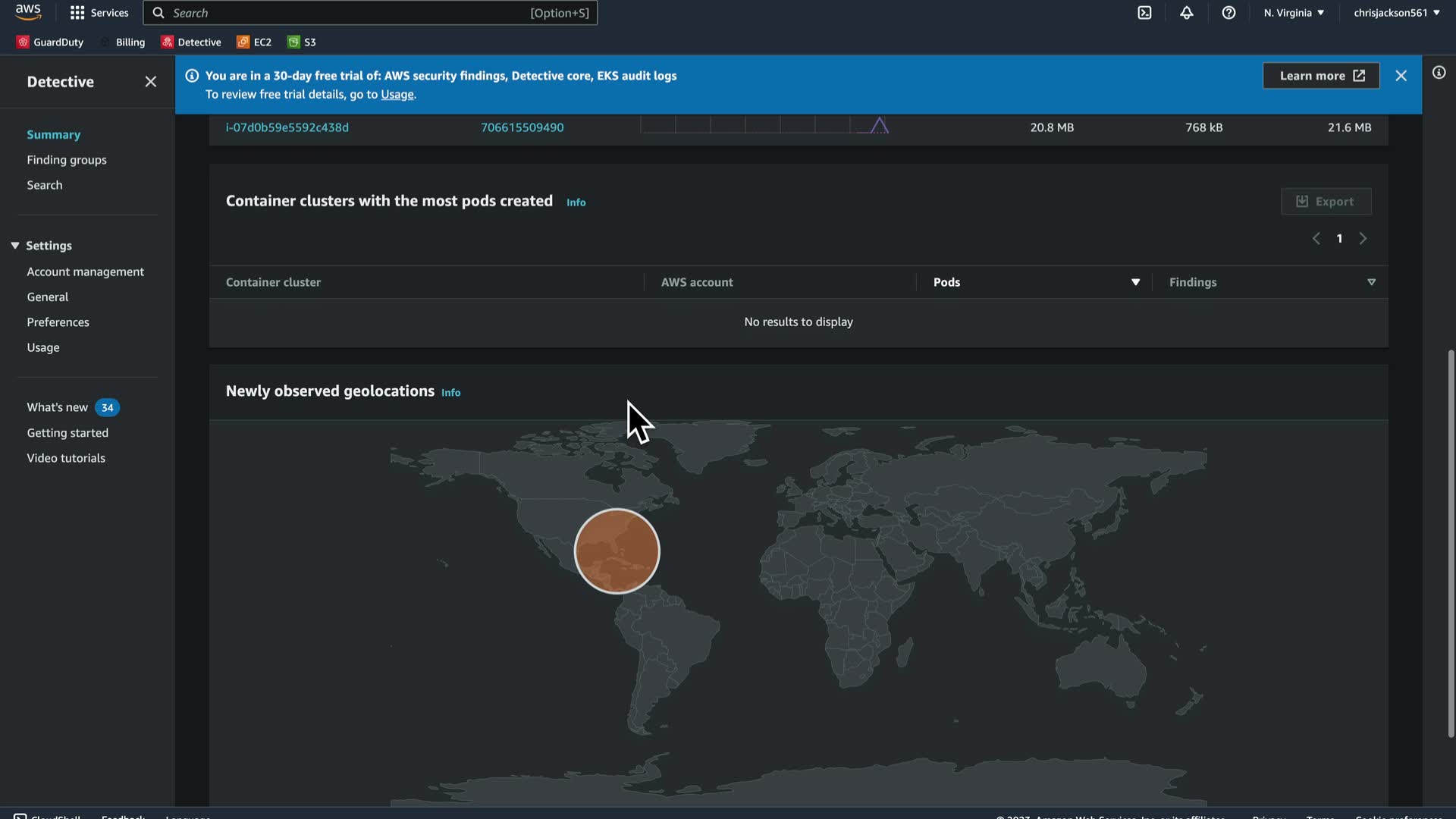This screenshot has width=1456, height=819.
Task: Click the GuardDuty shortcut icon
Action: [x=23, y=42]
